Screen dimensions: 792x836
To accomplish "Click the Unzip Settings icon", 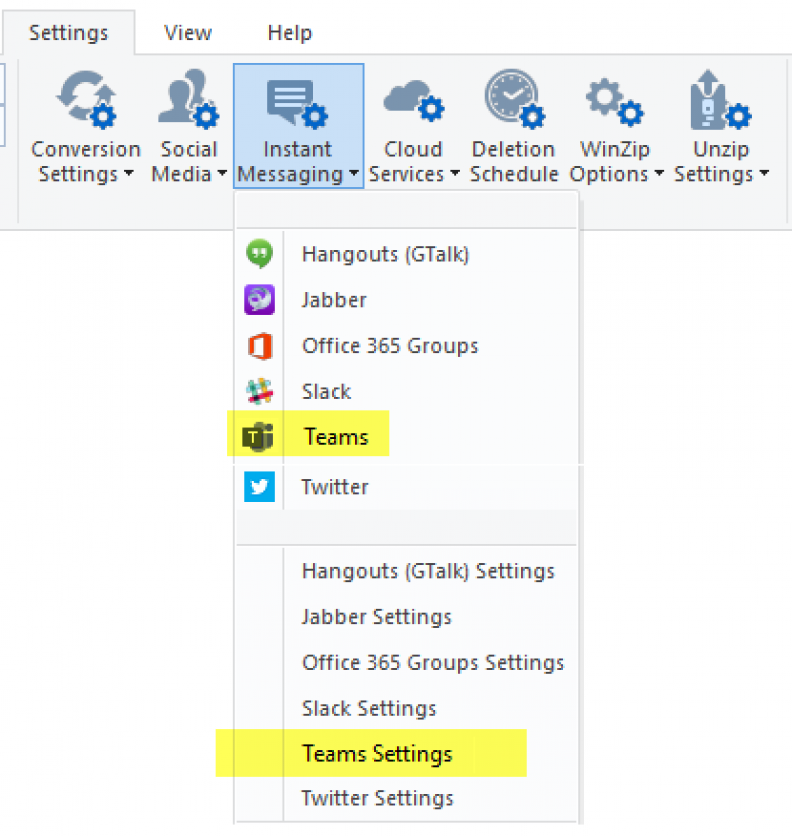I will coord(721,100).
